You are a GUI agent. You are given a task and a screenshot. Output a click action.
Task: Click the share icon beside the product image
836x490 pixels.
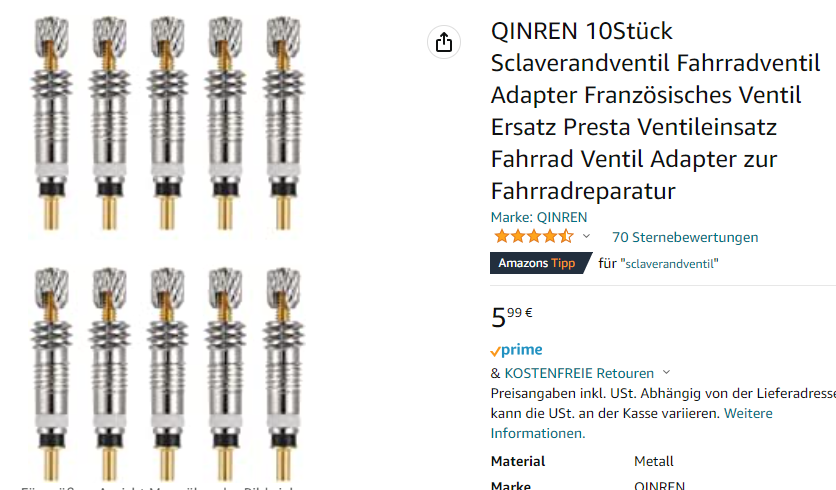point(444,42)
